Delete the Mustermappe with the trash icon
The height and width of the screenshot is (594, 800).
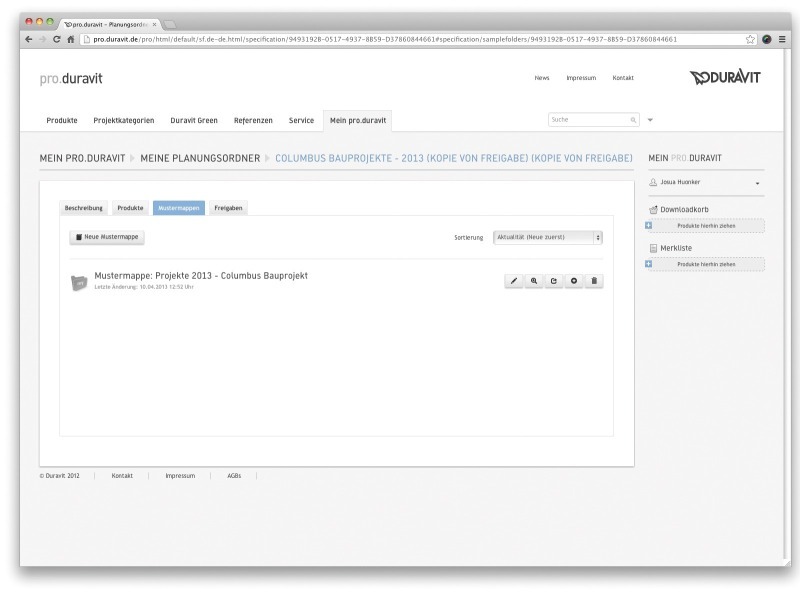[594, 281]
